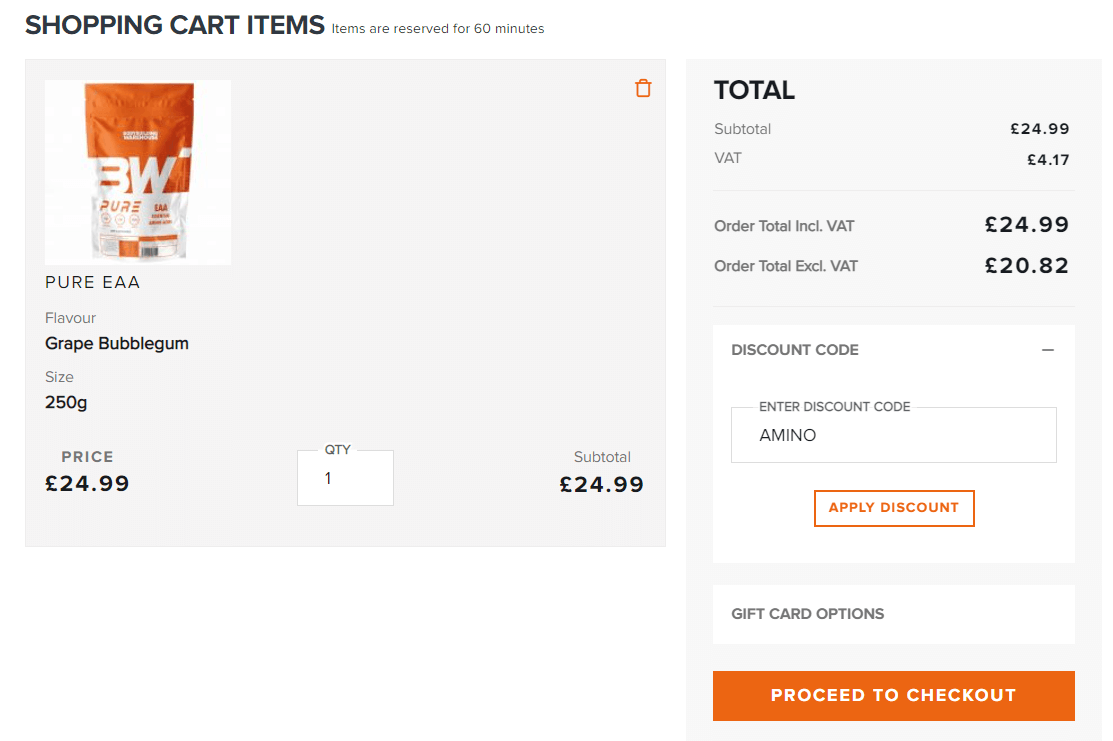Screen dimensions: 1113x741
Task: Select the reserved for 60 minutes notice
Action: tap(438, 28)
